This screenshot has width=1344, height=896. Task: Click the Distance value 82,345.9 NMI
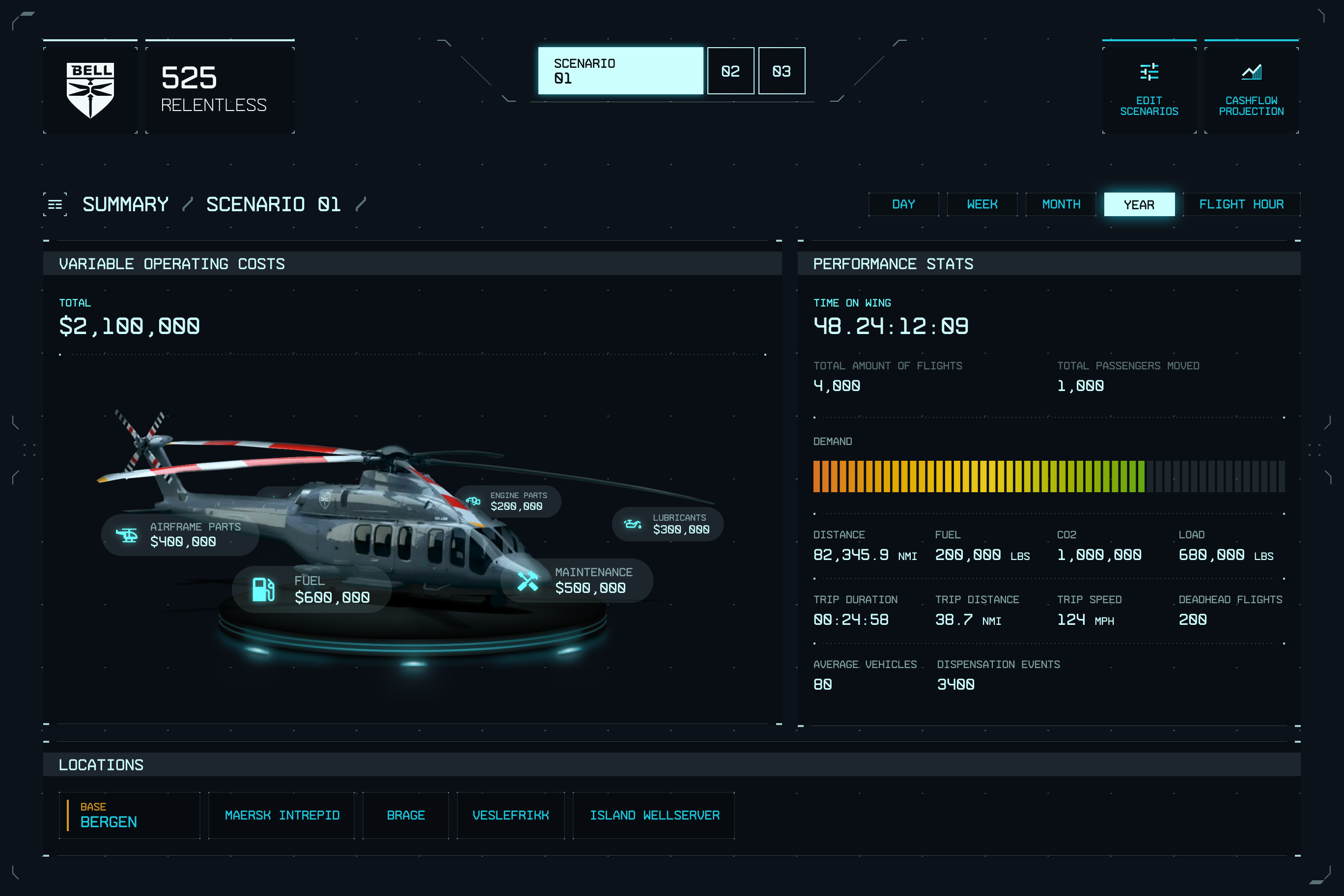(x=865, y=556)
